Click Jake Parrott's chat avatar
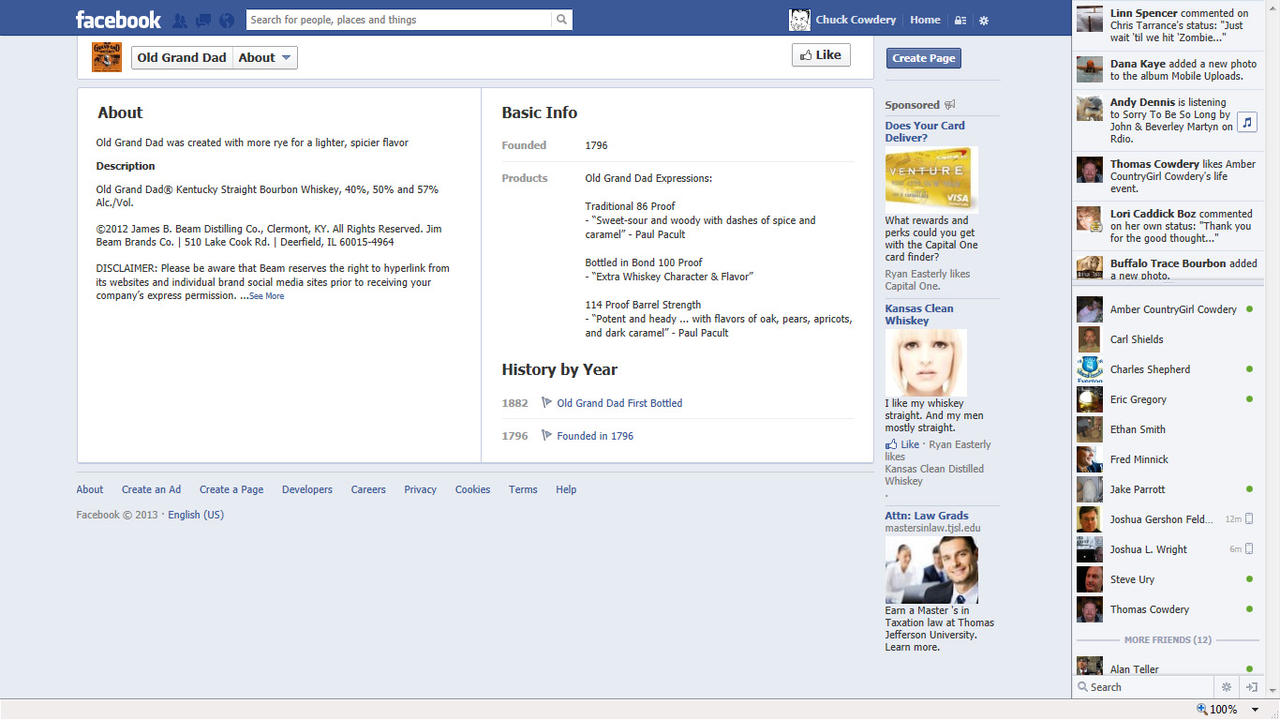1280x720 pixels. [1090, 489]
